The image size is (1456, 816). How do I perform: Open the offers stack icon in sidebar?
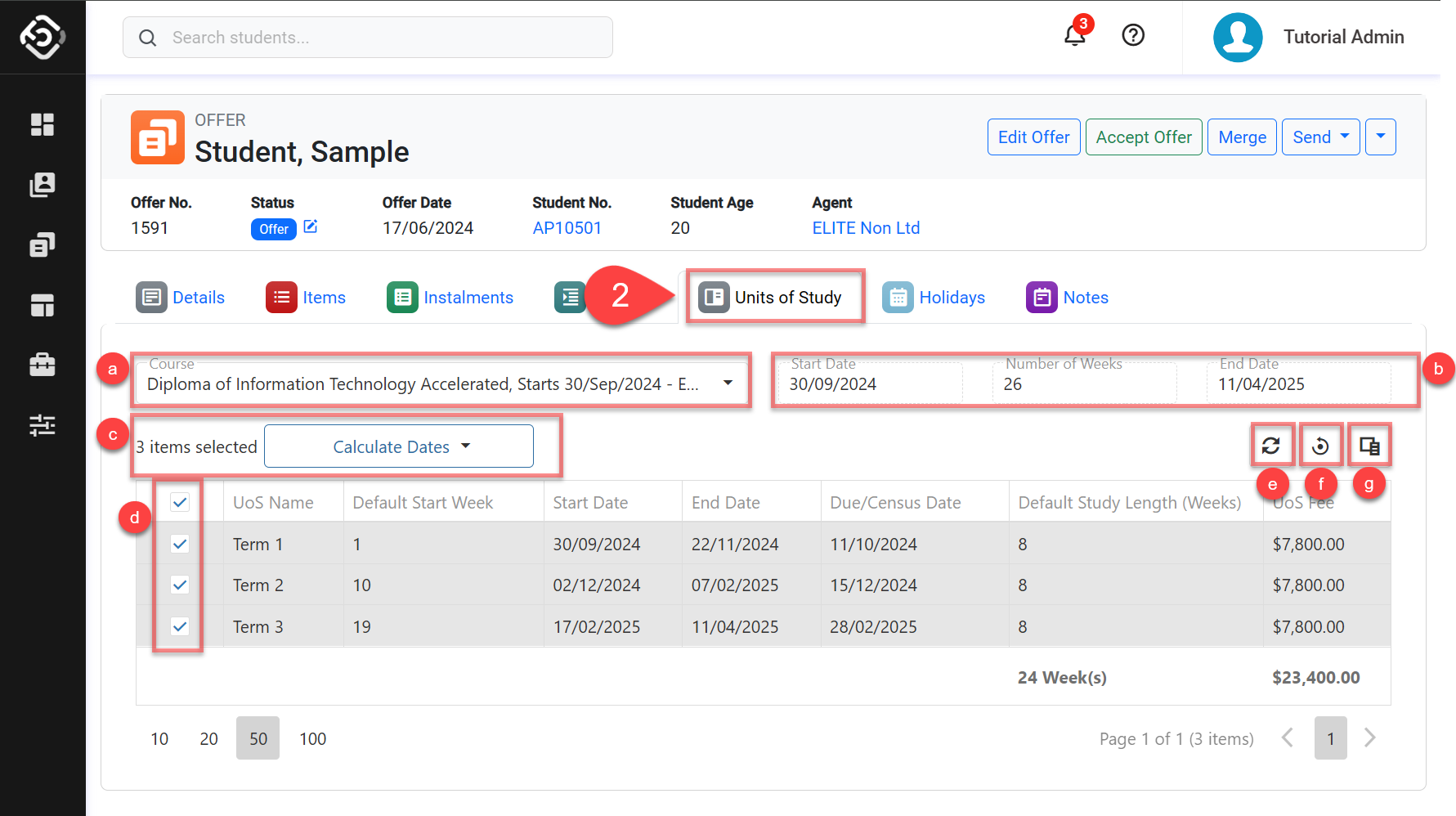43,244
